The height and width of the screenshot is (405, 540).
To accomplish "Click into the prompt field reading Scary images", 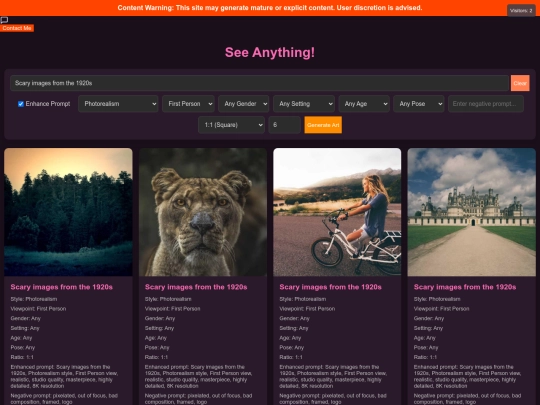I will click(x=260, y=83).
